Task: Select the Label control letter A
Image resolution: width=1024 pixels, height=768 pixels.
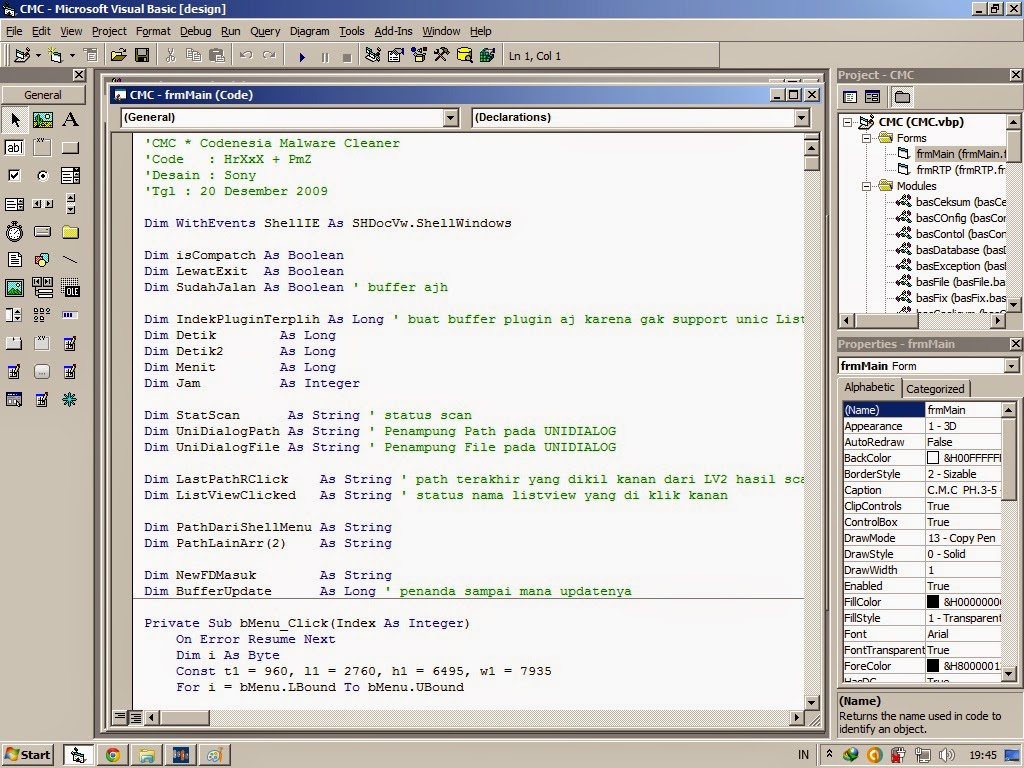Action: pos(70,120)
